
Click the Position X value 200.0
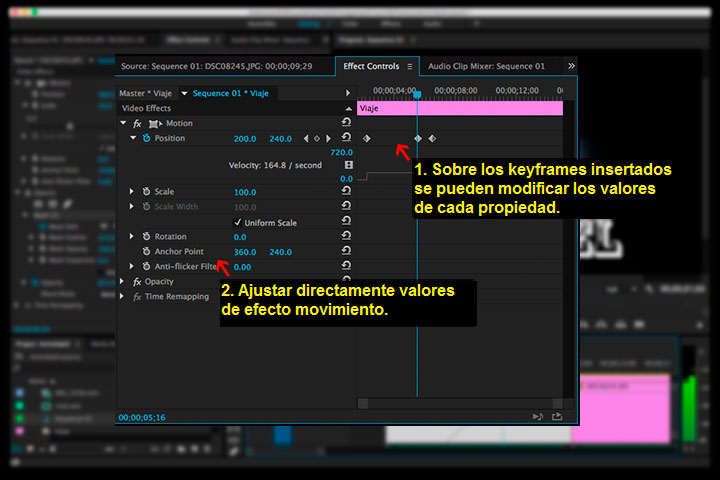point(245,139)
